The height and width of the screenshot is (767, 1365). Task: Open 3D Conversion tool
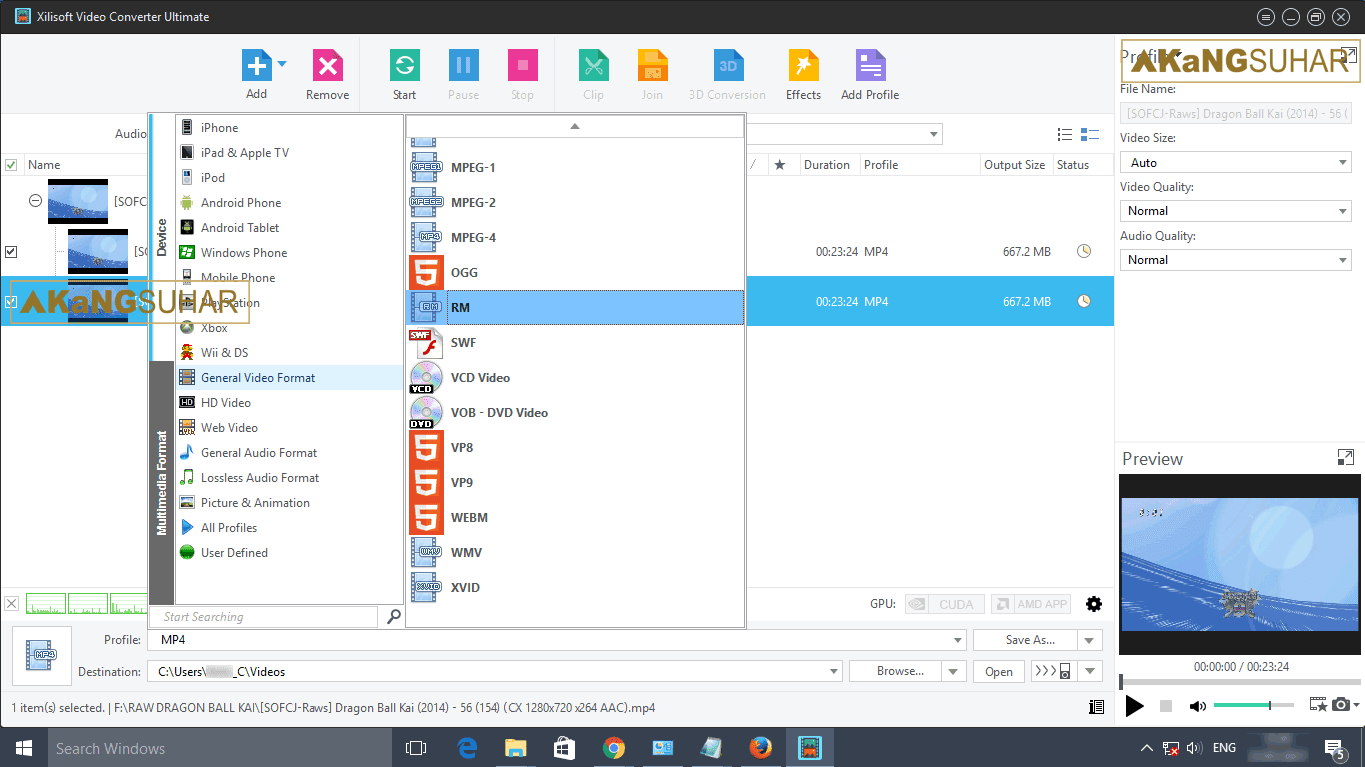(728, 66)
